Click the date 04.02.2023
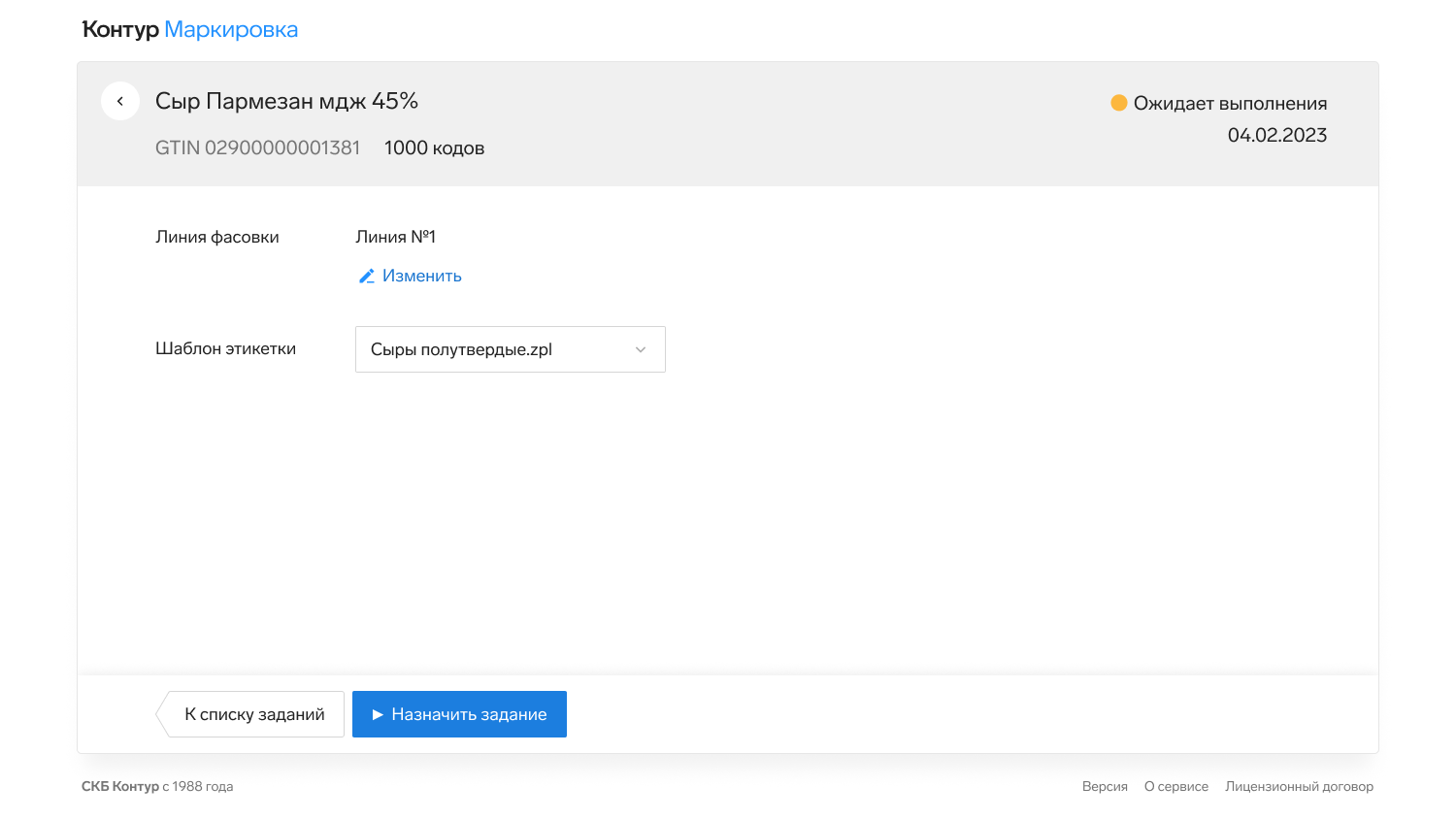 1277,136
